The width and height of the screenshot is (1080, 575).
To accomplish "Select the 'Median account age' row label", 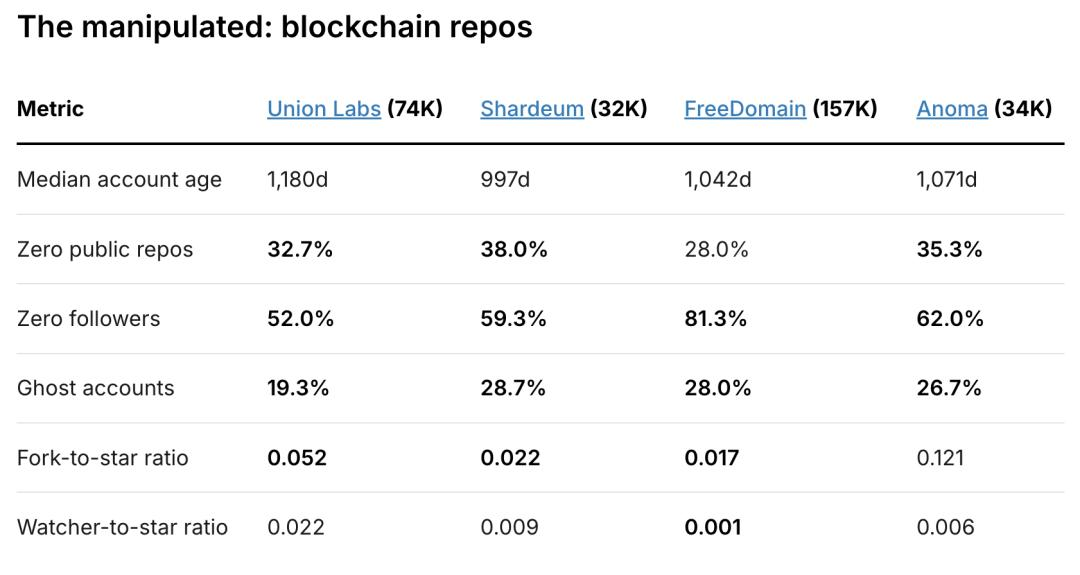I will (119, 180).
